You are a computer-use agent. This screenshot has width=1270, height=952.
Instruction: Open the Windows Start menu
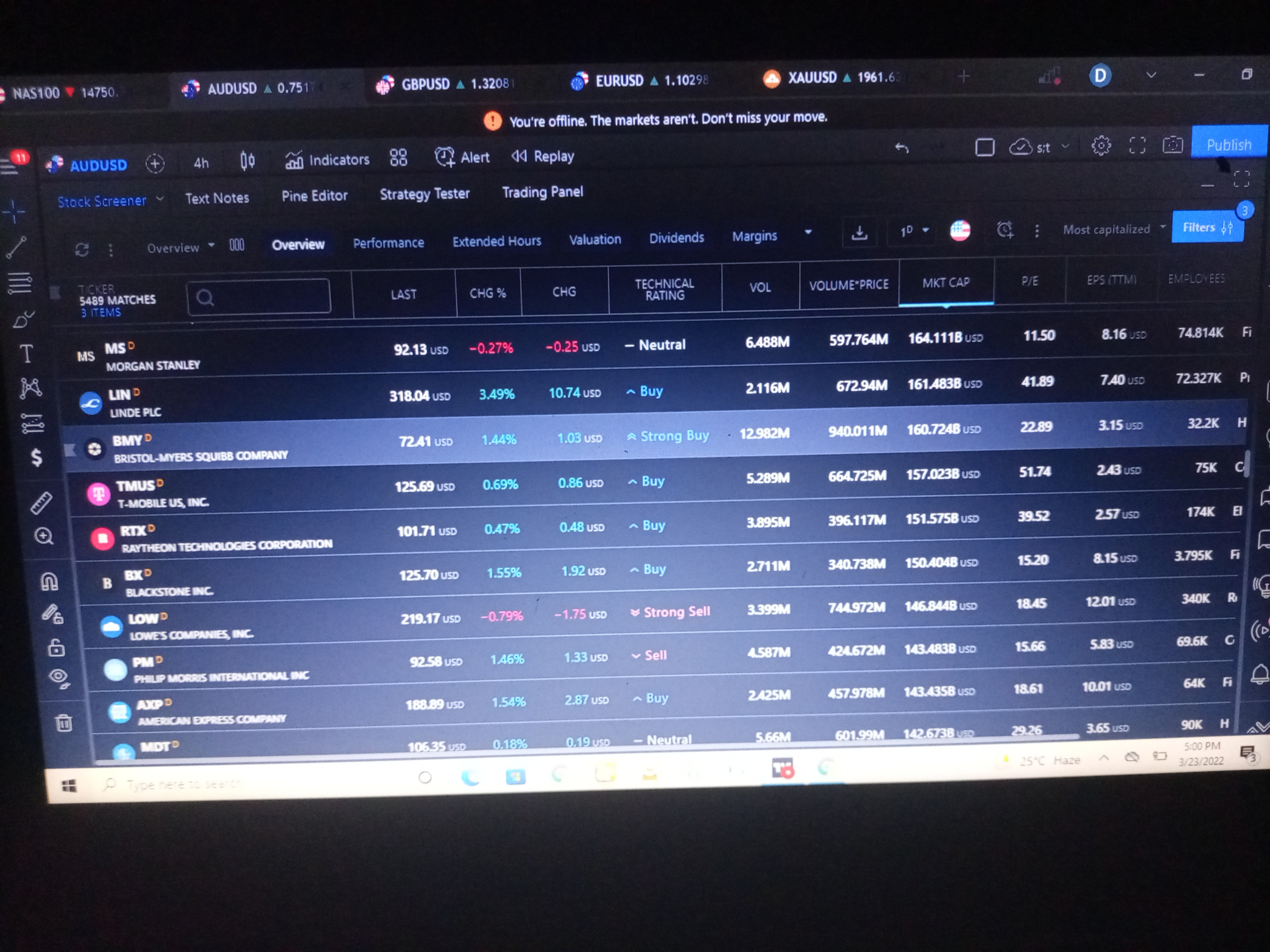click(69, 786)
